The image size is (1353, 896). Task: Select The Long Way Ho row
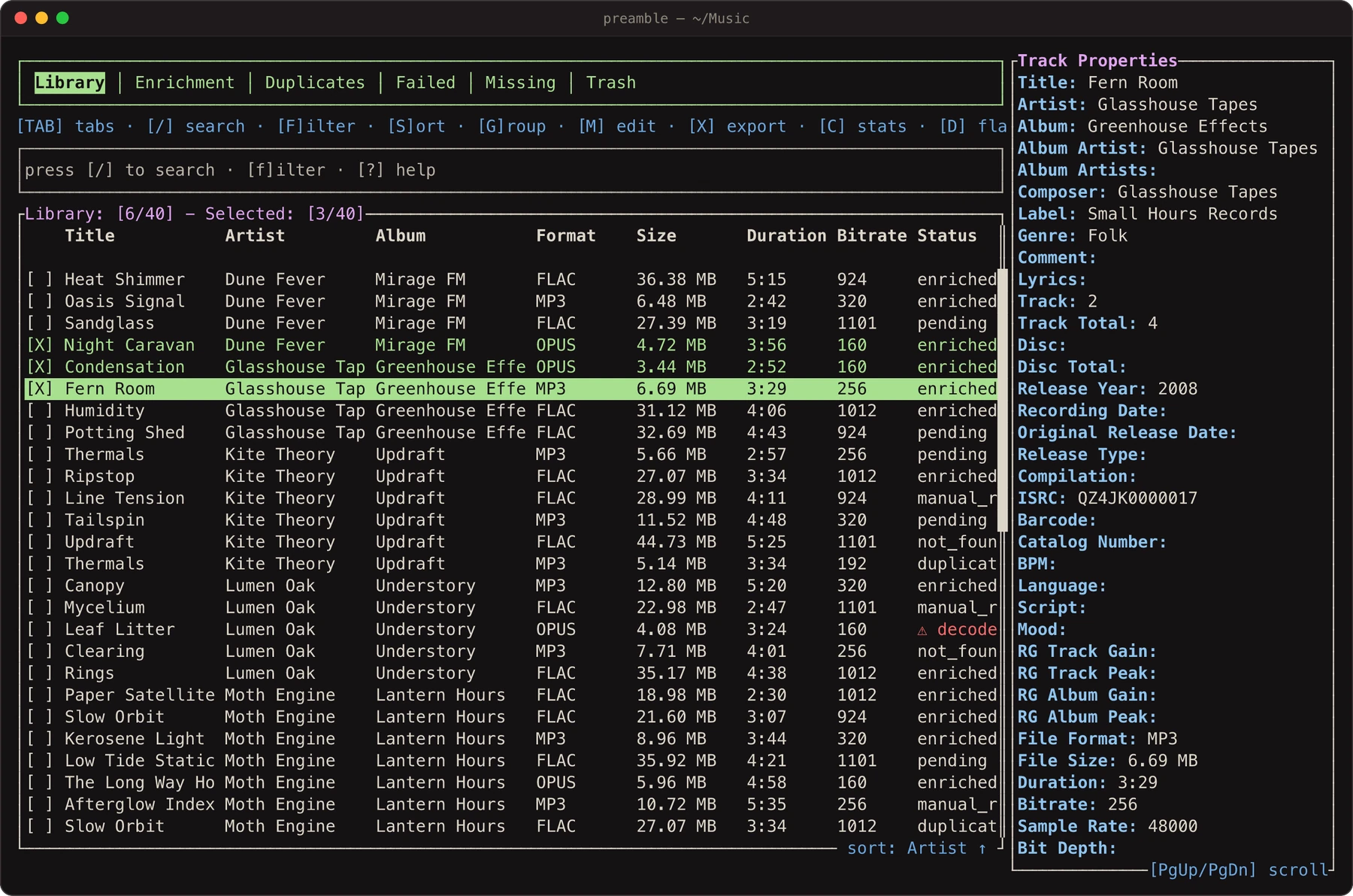click(511, 782)
